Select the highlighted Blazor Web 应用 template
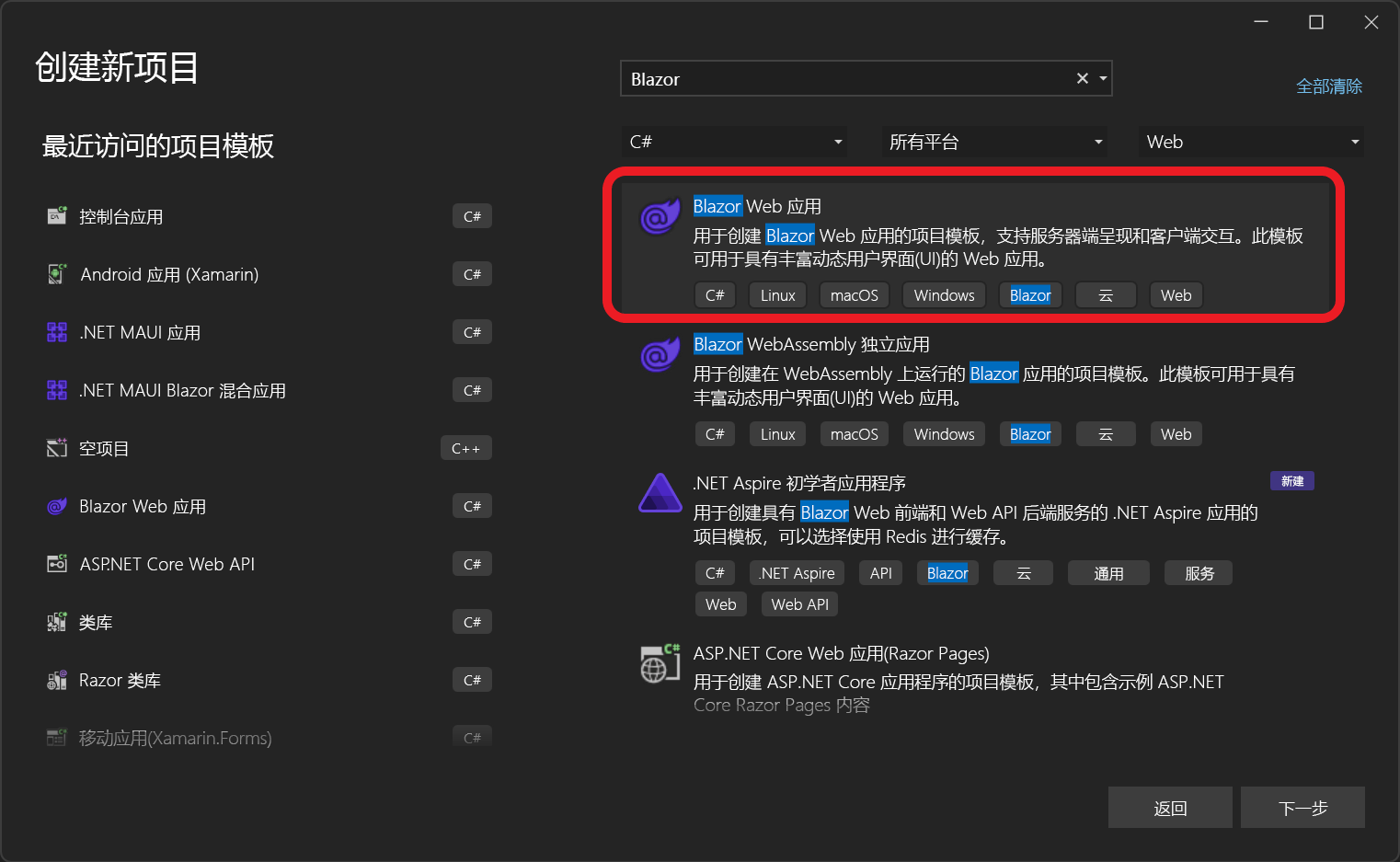Image resolution: width=1400 pixels, height=862 pixels. click(x=920, y=244)
